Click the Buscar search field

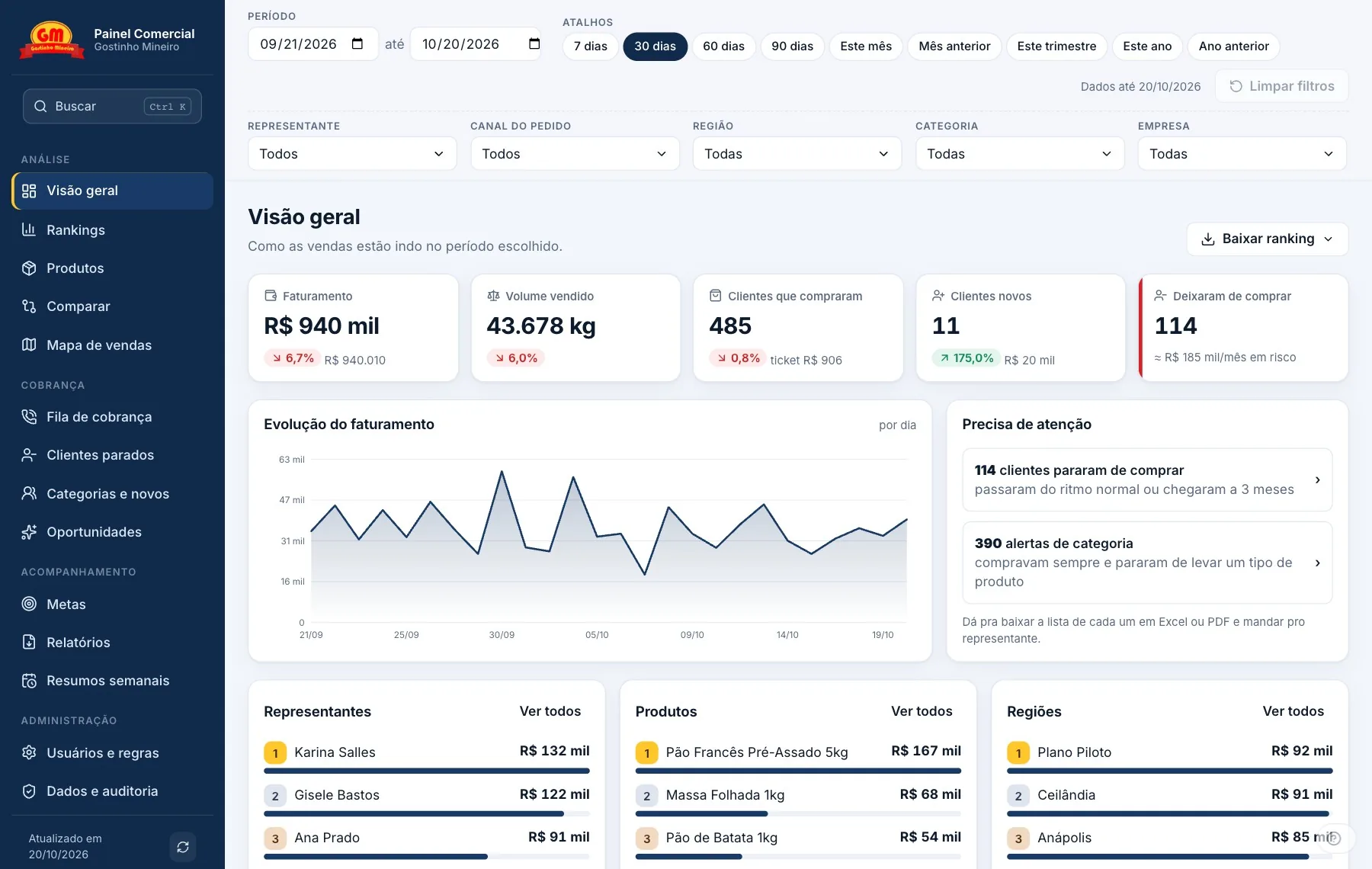(x=112, y=107)
